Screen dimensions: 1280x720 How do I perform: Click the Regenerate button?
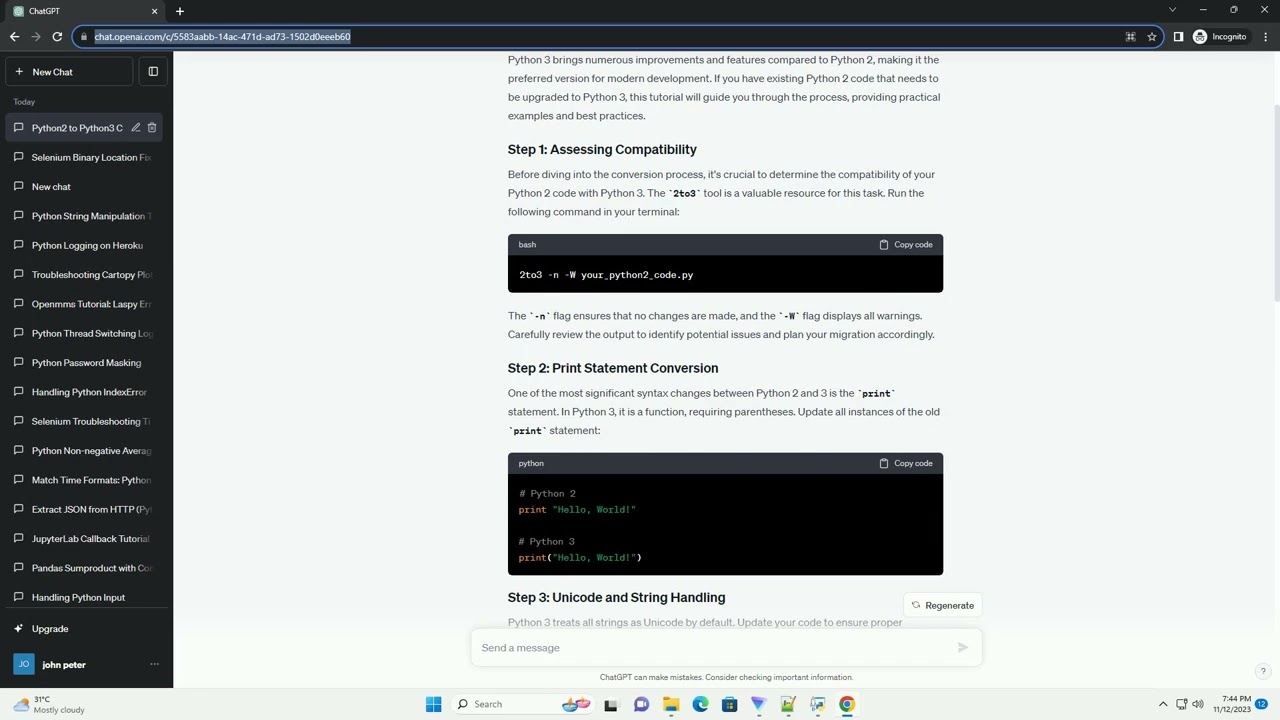[942, 605]
